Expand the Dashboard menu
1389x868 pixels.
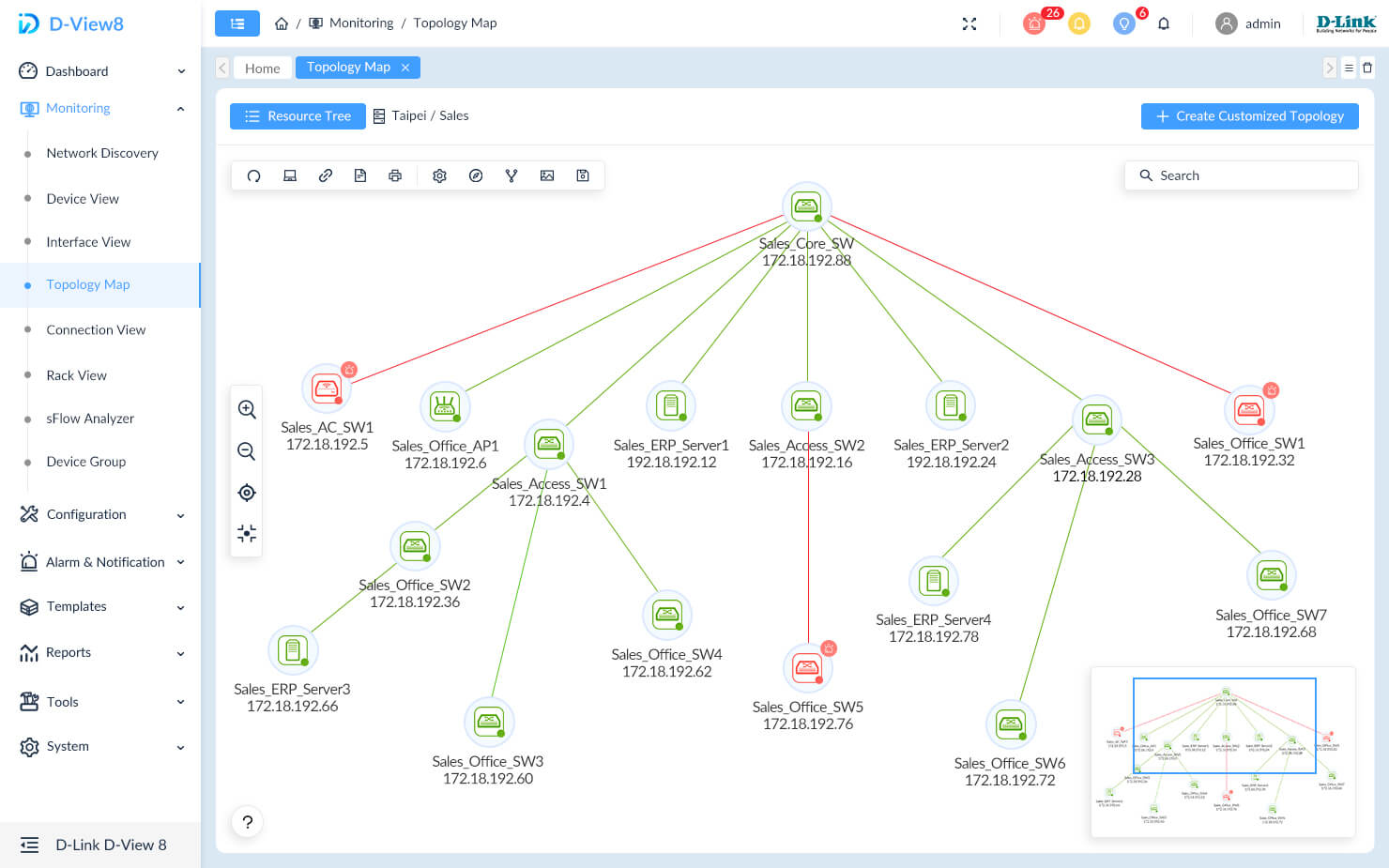(102, 71)
